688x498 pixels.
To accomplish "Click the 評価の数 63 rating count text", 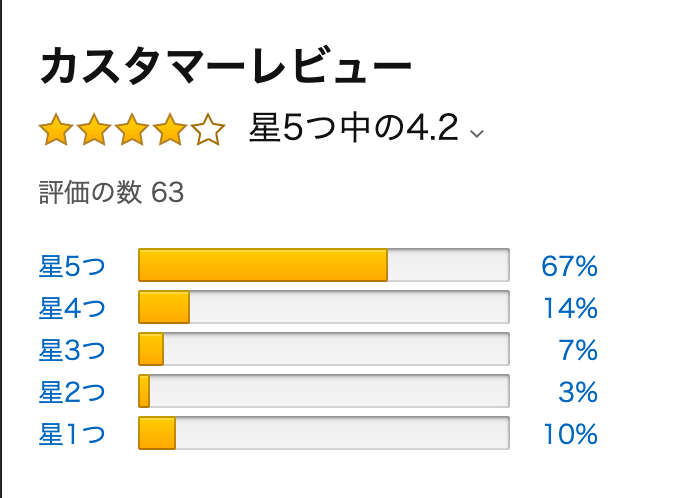I will 111,192.
